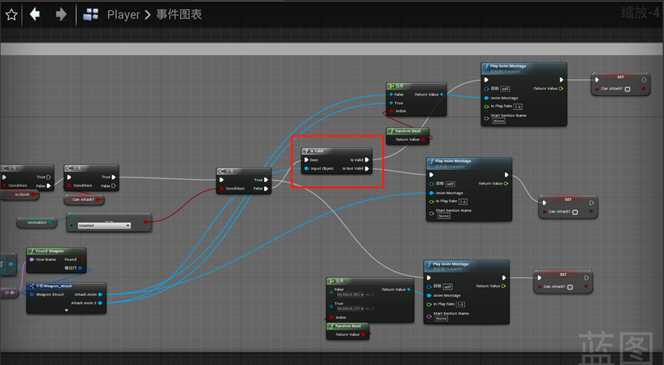Click the Weapon Struct input pin

point(32,294)
